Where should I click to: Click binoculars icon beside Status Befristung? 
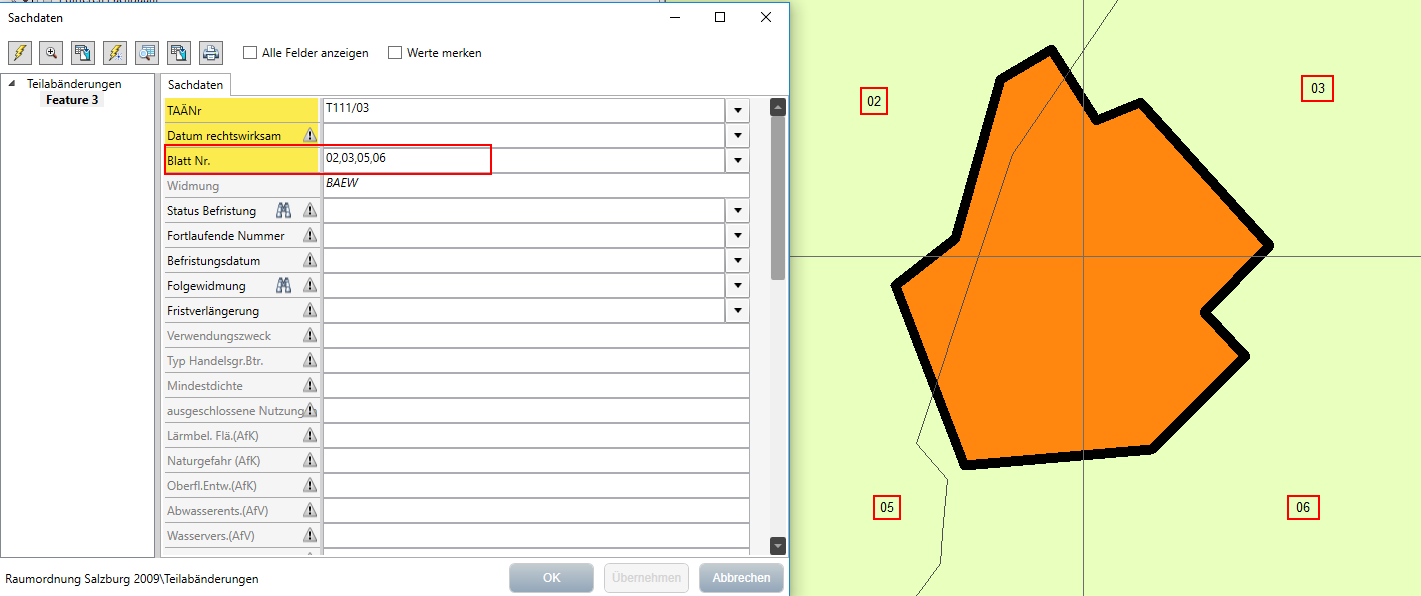coord(284,211)
